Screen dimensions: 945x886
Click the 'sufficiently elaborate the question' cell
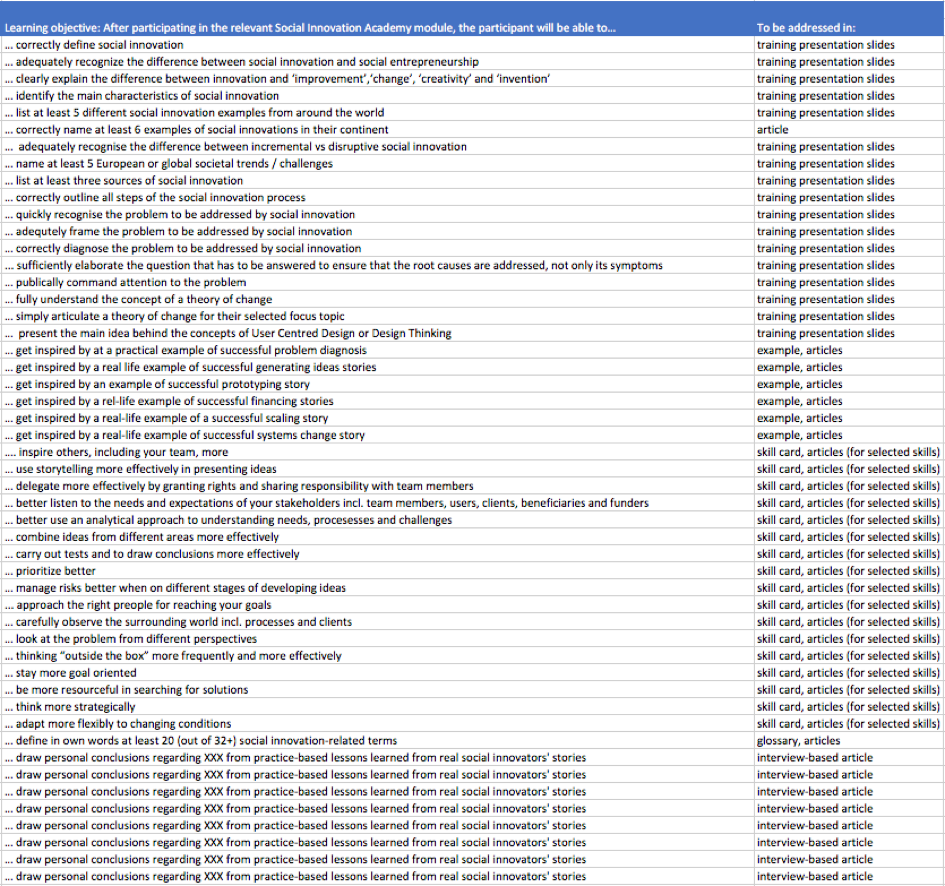pyautogui.click(x=377, y=265)
